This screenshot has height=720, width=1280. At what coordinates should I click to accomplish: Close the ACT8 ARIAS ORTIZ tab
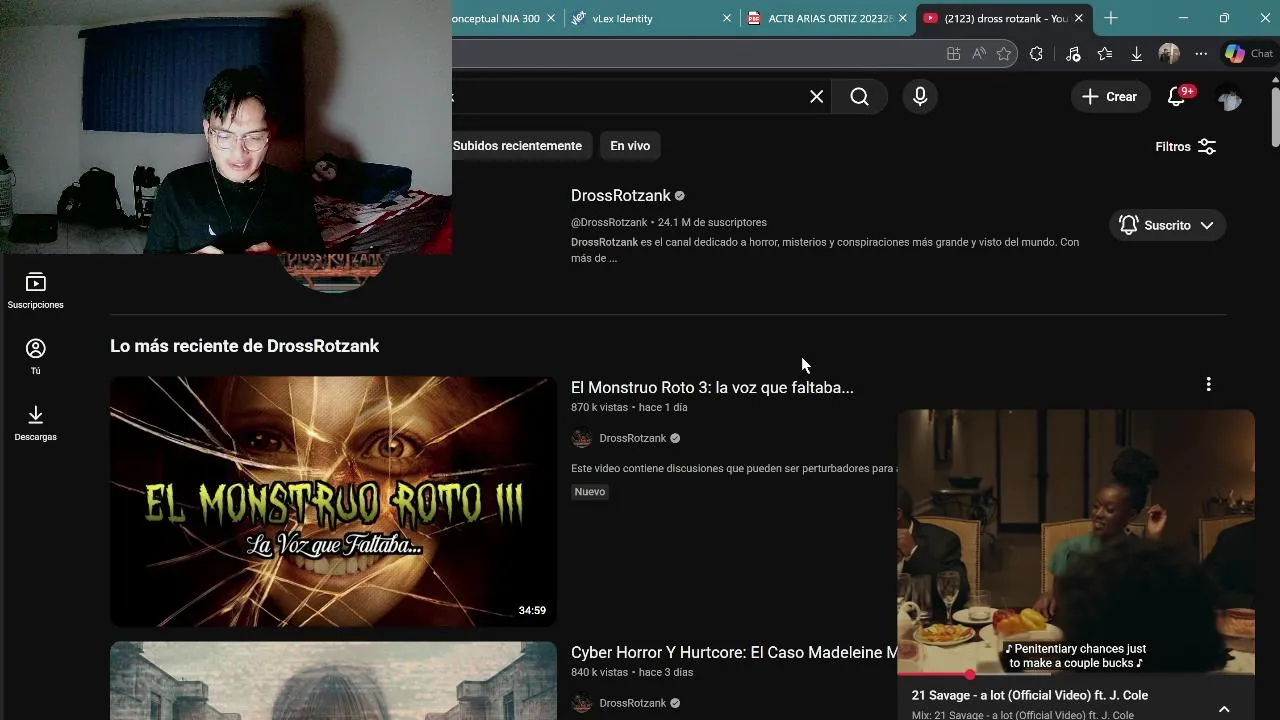click(x=903, y=18)
